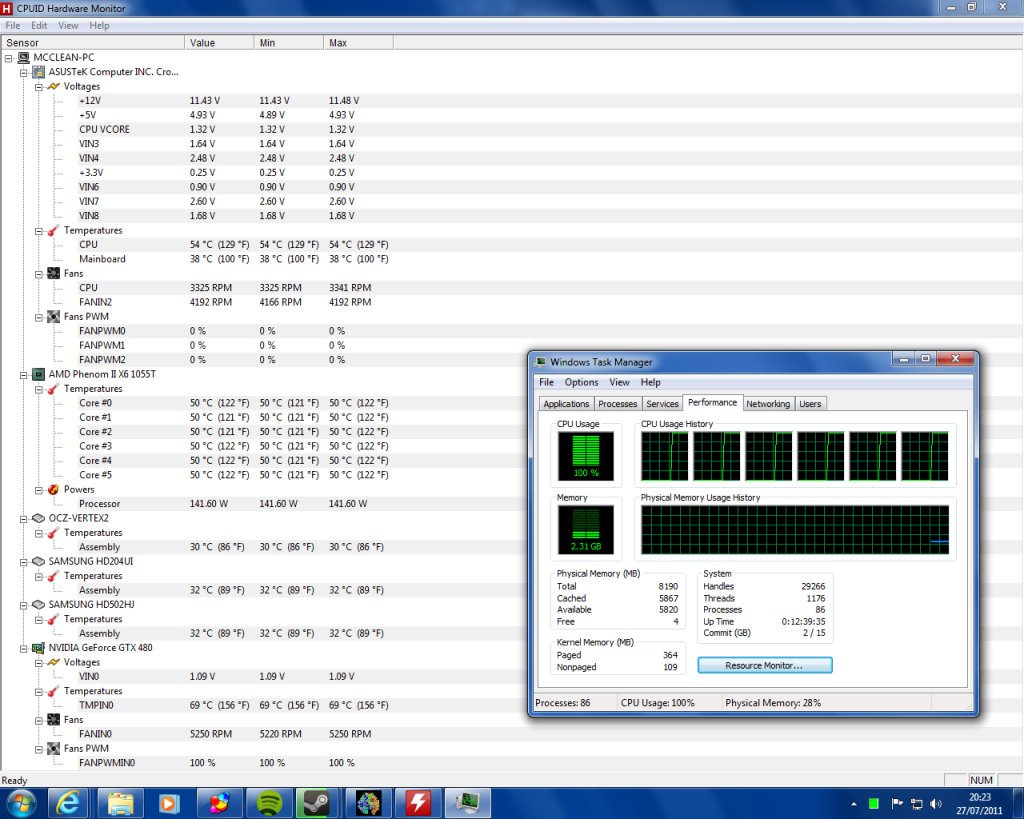Collapse the NVIDIA GeForce GTX 480 node
Viewport: 1024px width, 819px height.
point(24,649)
